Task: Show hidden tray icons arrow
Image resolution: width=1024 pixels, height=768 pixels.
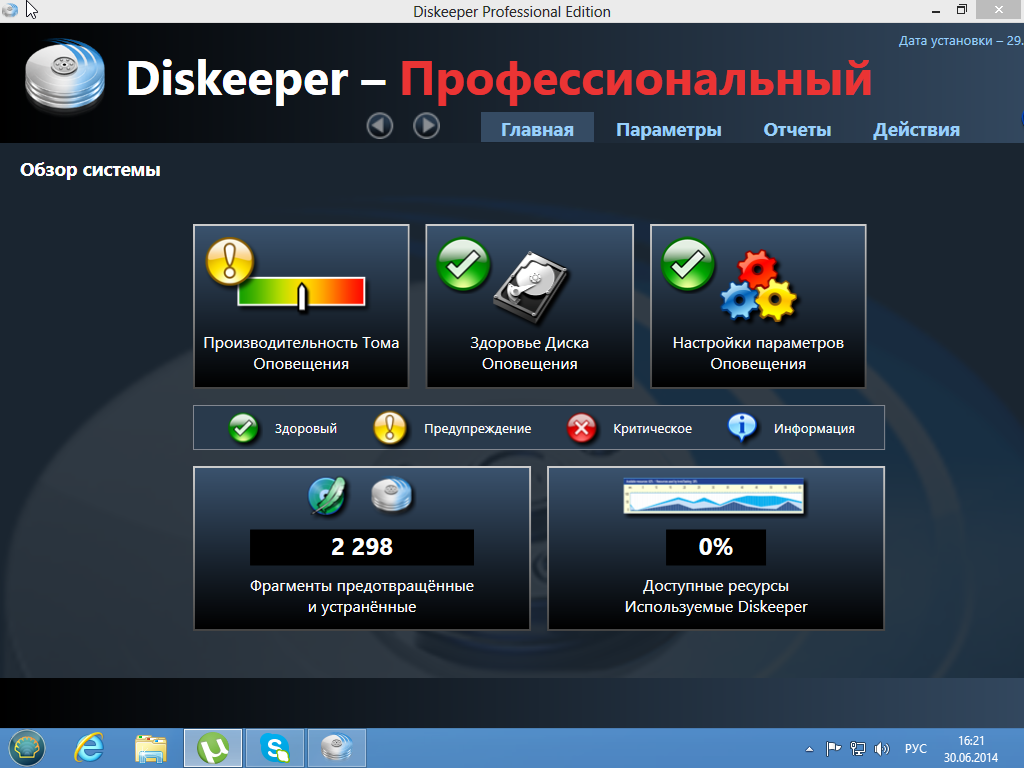Action: pyautogui.click(x=809, y=749)
